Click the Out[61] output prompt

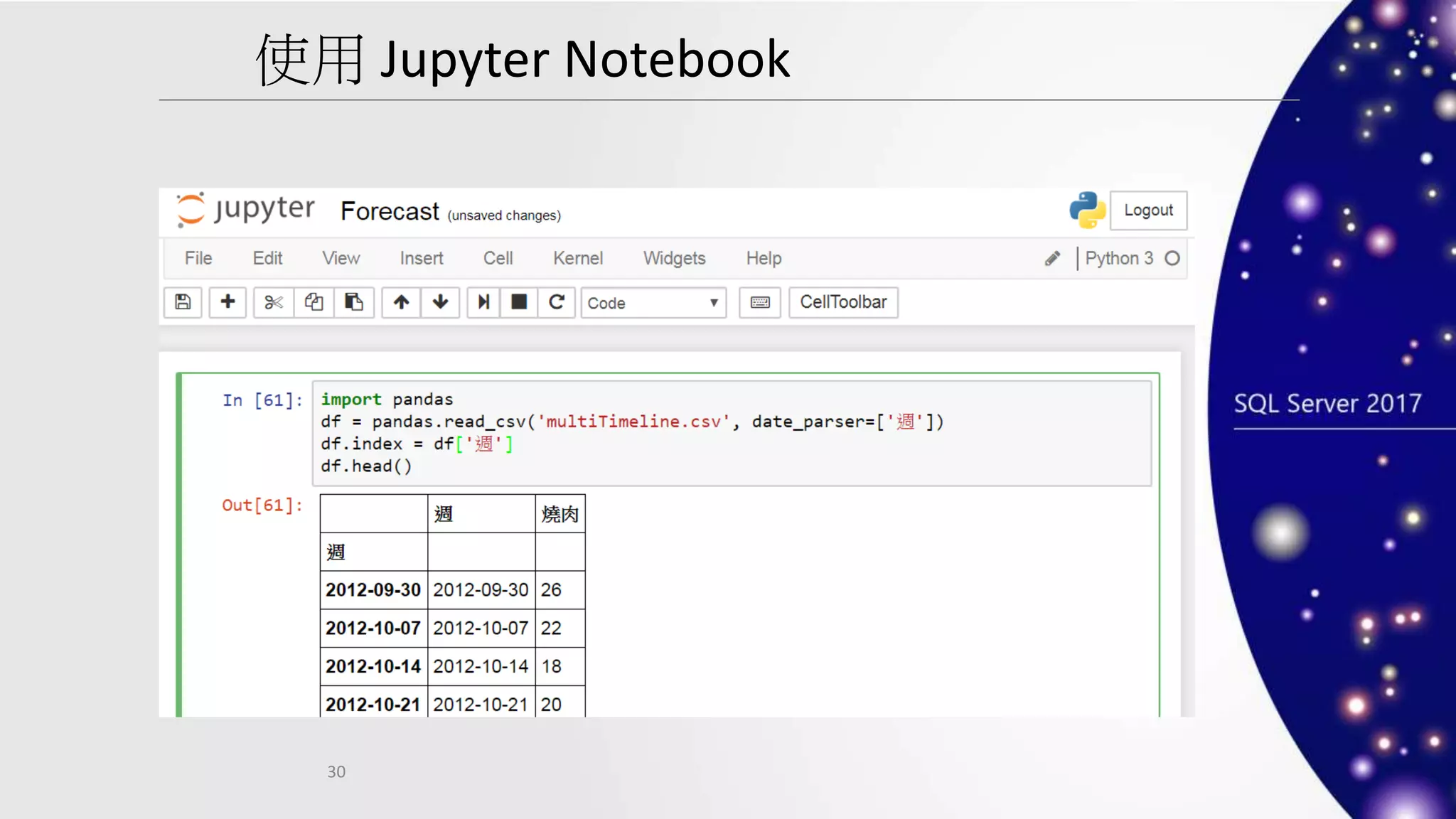pyautogui.click(x=262, y=505)
